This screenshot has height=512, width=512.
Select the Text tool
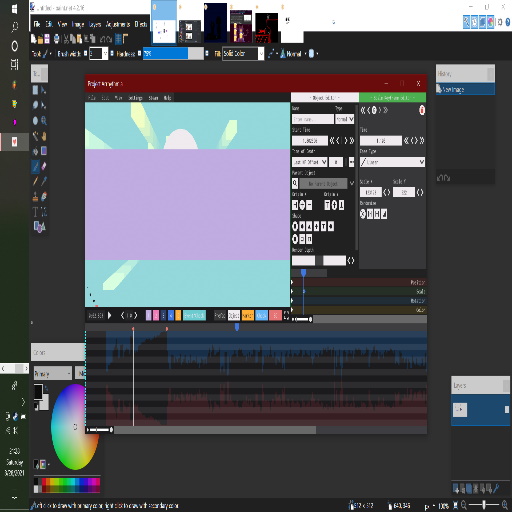point(36,212)
